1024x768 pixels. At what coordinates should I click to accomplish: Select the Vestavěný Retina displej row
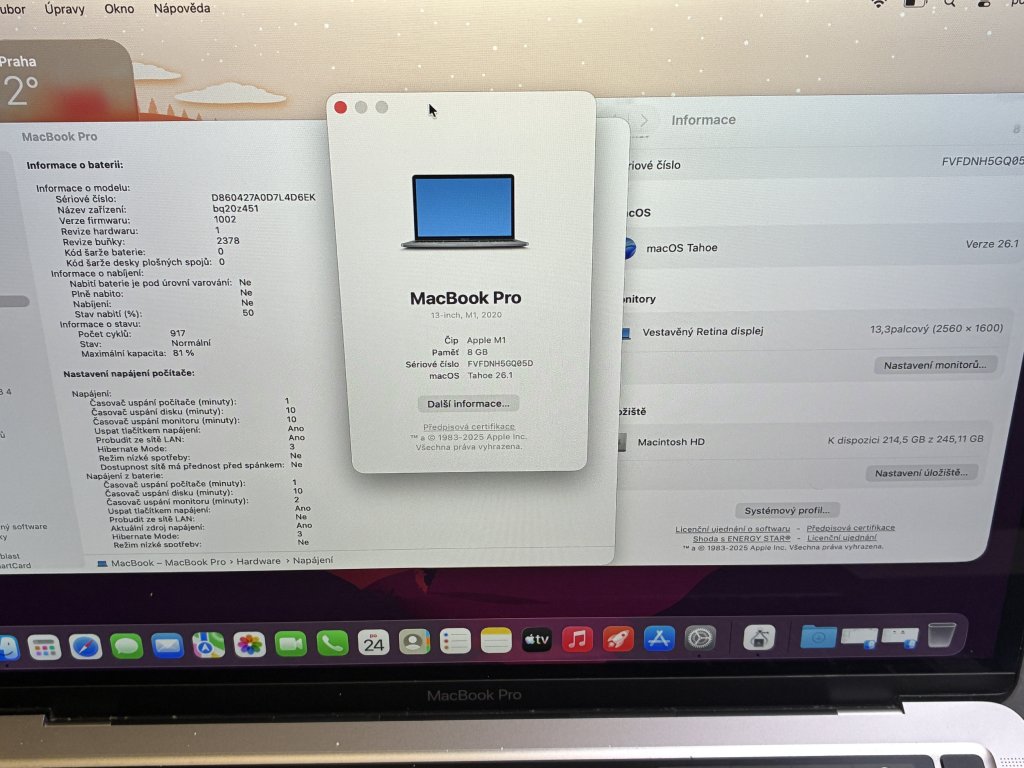812,330
